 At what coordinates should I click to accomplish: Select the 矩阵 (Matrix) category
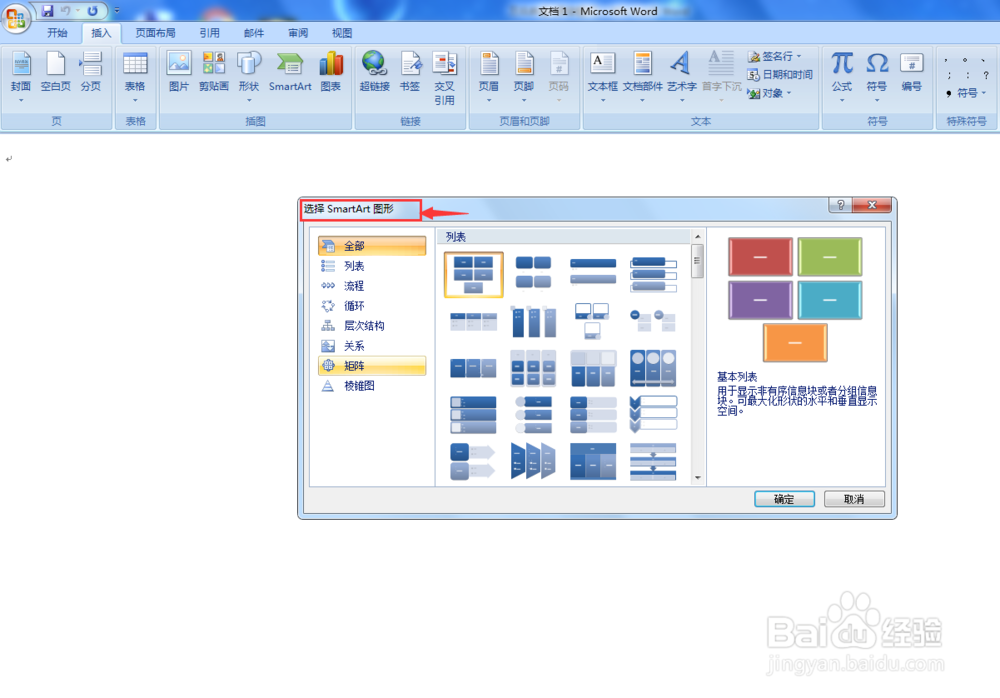click(x=372, y=366)
